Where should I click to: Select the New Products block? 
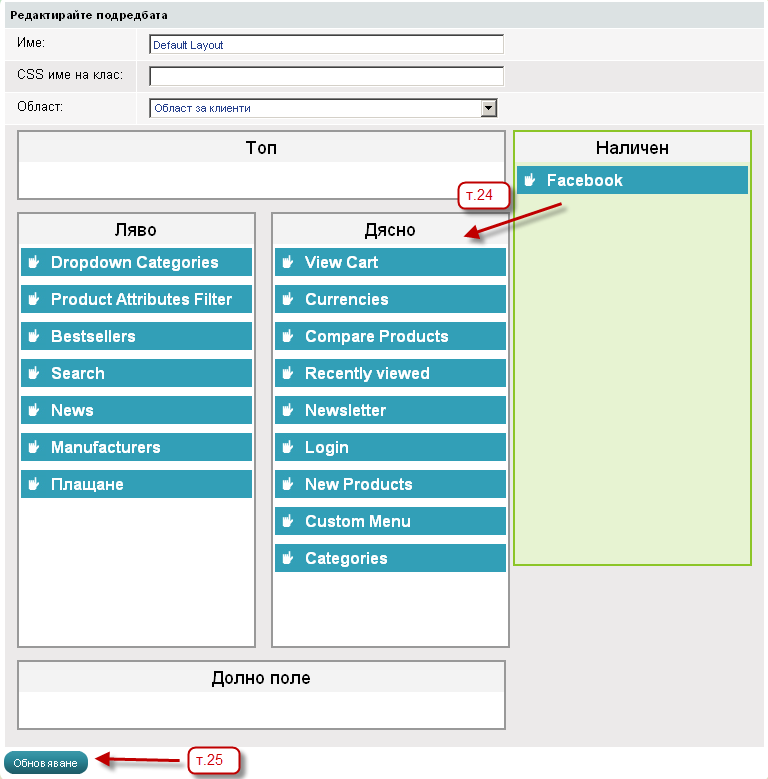pos(390,484)
